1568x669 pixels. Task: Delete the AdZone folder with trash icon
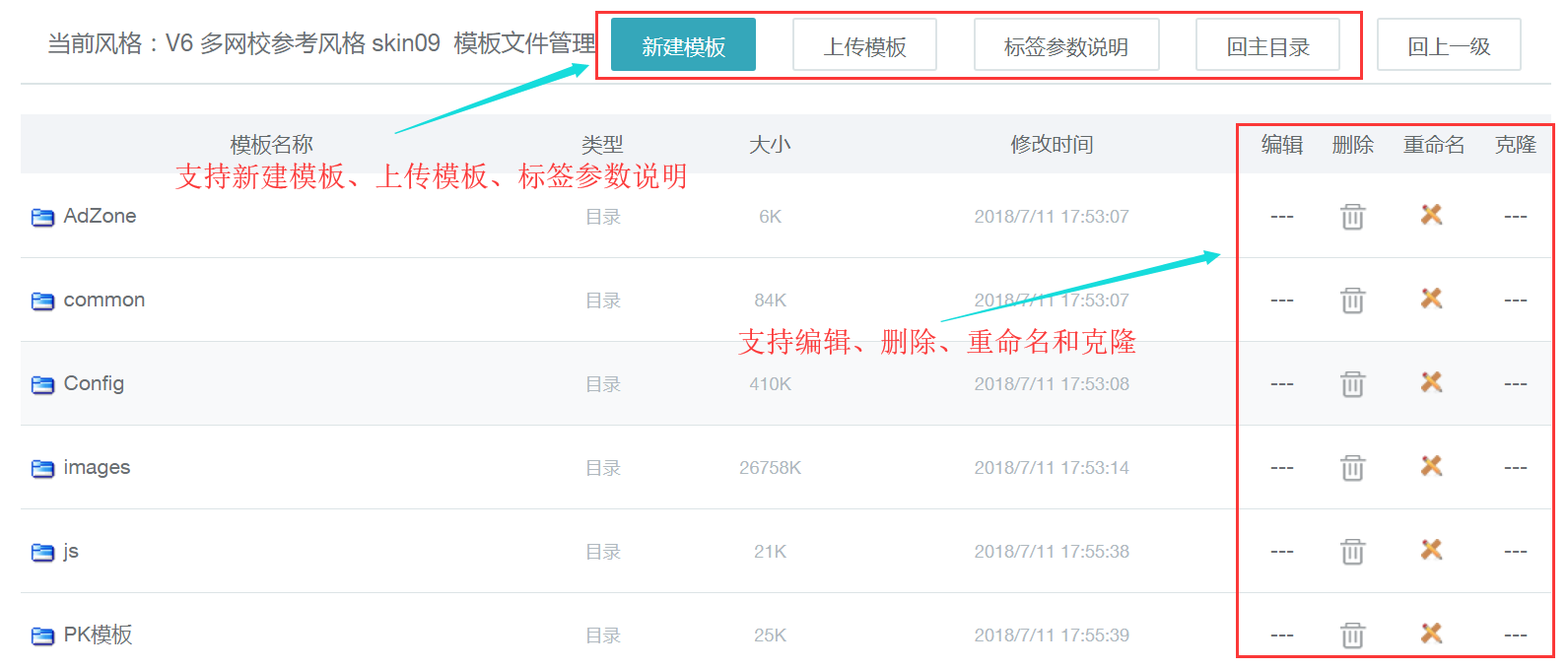tap(1352, 216)
